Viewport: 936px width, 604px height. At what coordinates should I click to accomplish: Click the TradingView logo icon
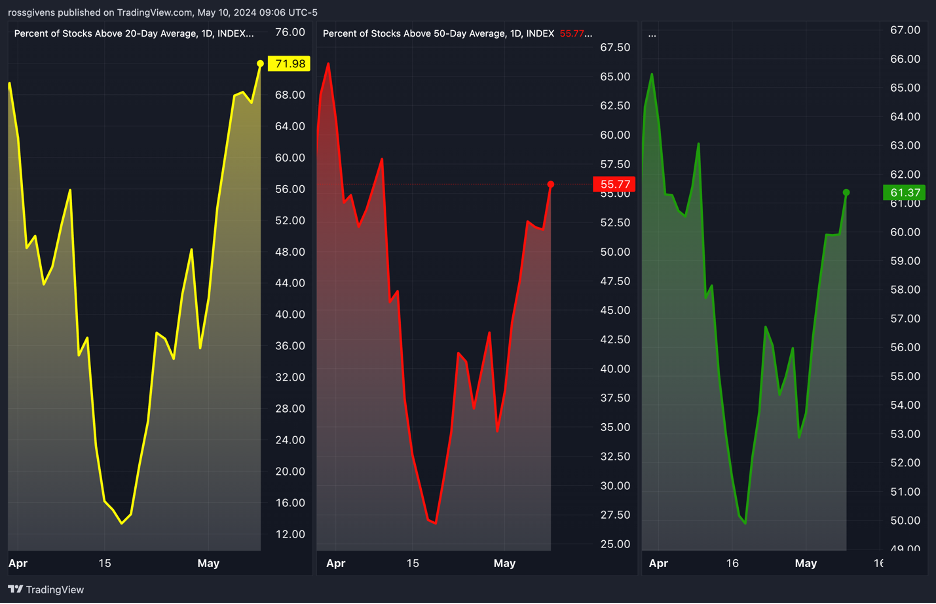(x=16, y=589)
